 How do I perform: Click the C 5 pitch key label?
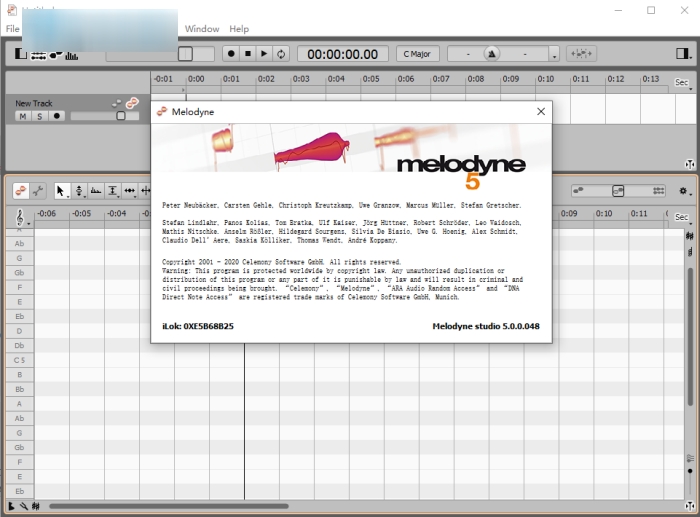tap(19, 360)
